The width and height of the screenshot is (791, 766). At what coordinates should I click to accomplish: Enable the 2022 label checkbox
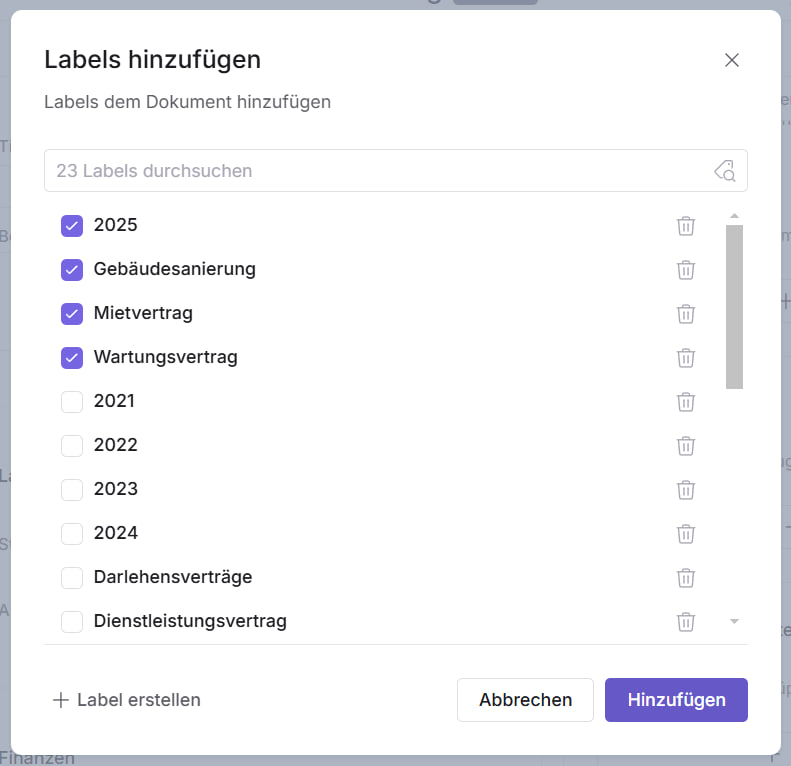pyautogui.click(x=72, y=446)
